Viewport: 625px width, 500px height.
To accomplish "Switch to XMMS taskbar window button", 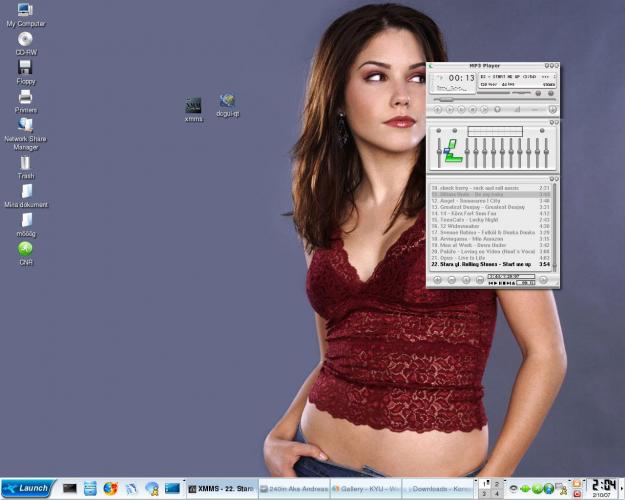I will pos(222,488).
